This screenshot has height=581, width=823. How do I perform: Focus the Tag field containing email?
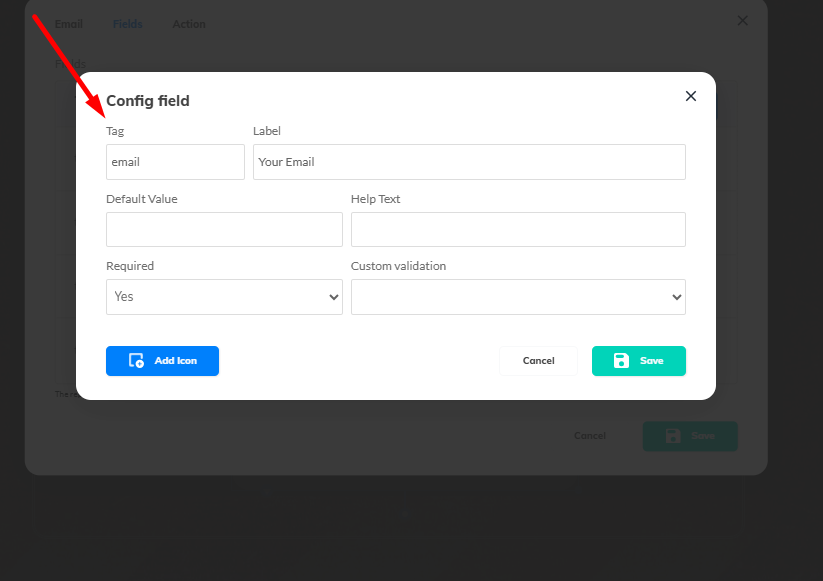(175, 162)
